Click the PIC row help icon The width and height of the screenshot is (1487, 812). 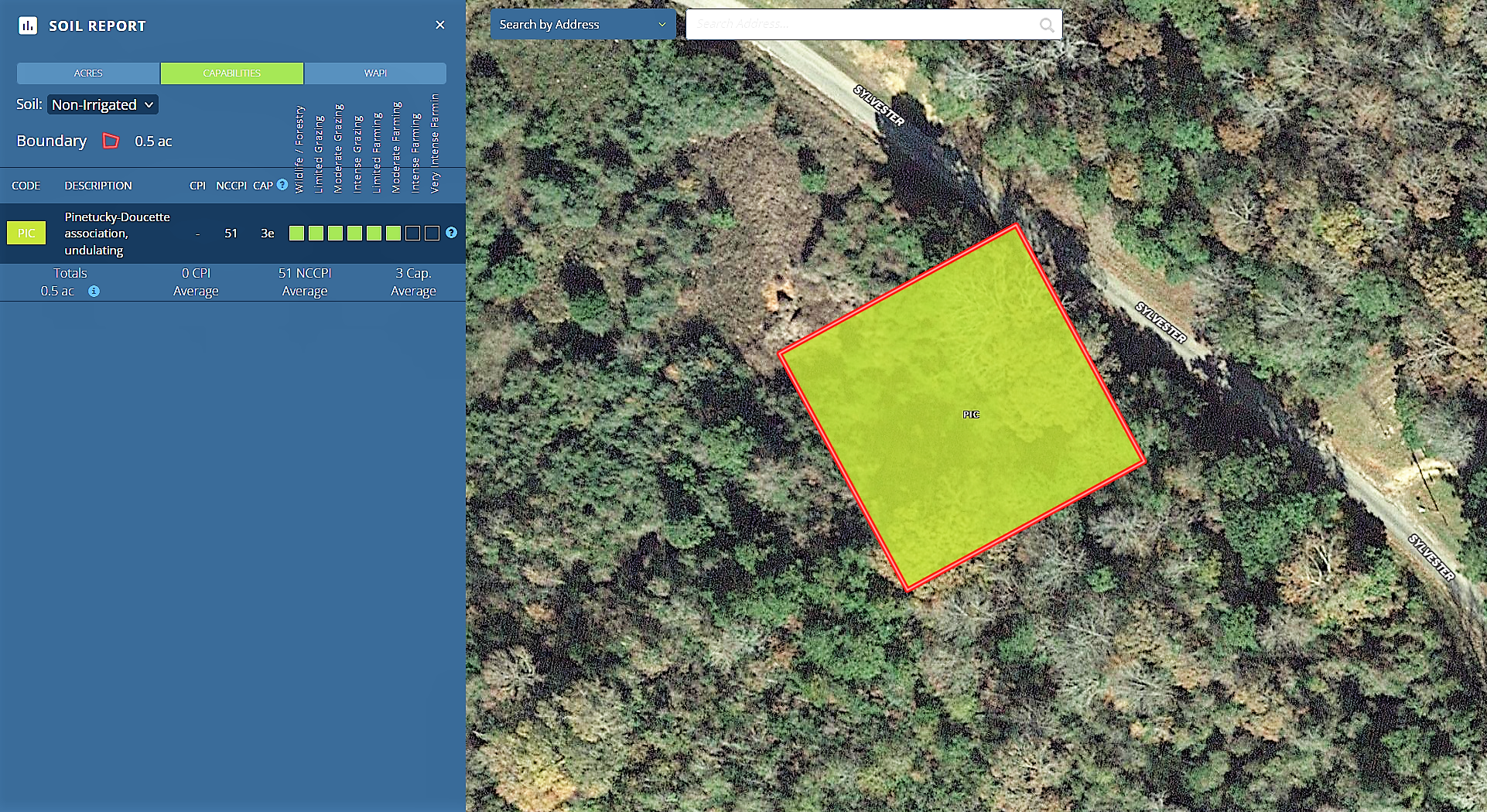coord(452,232)
